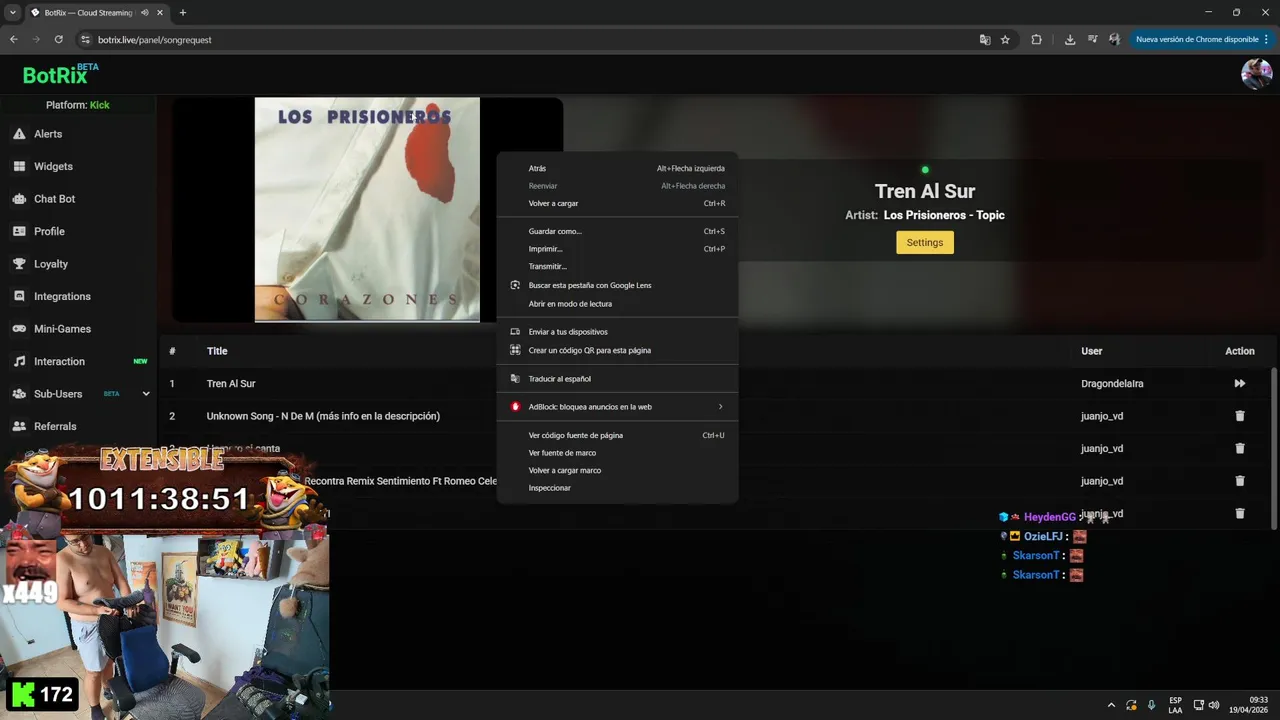Open the tab search dropdown arrow

coord(12,13)
